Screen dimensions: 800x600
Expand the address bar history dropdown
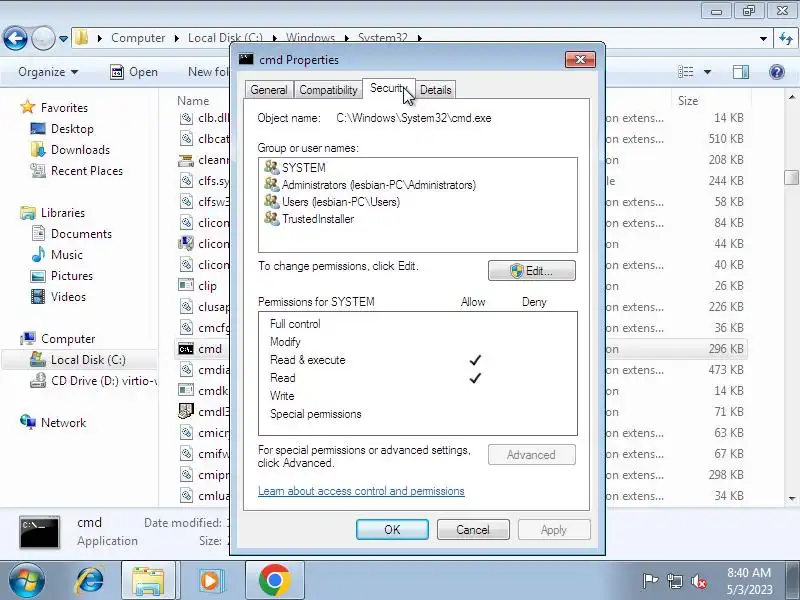(763, 38)
